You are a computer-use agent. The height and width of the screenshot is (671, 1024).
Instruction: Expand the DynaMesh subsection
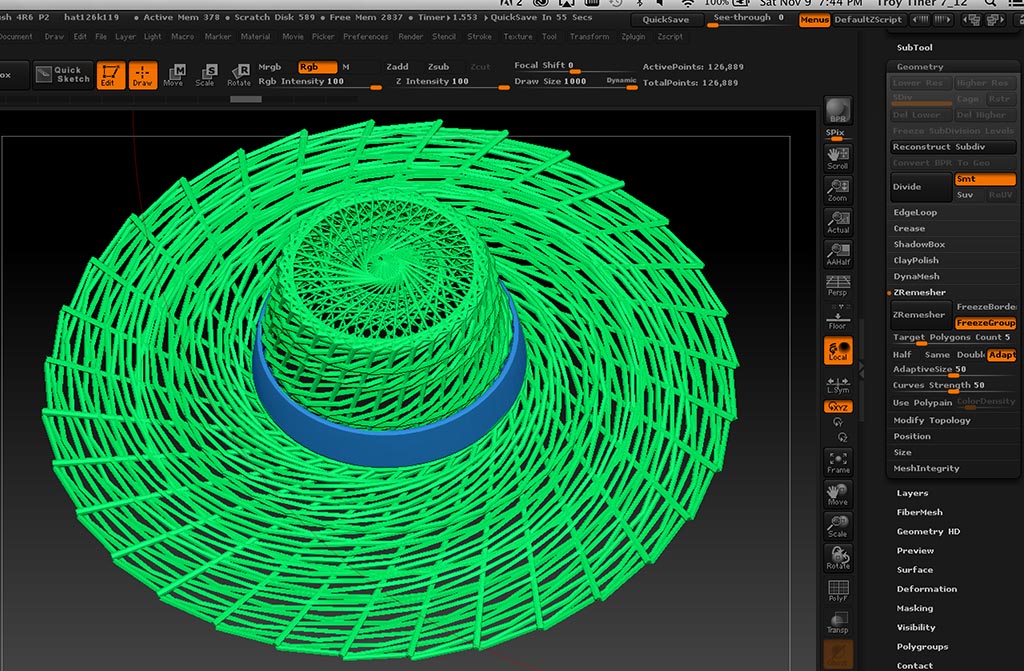916,276
